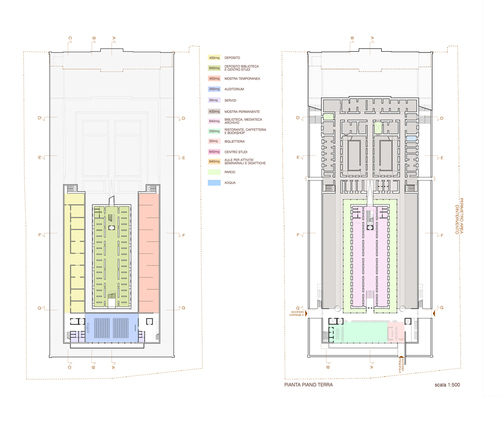Click the pale pink BIGLIETTERIA legend swatch
Viewport: 500px width, 422px height.
[x=214, y=141]
